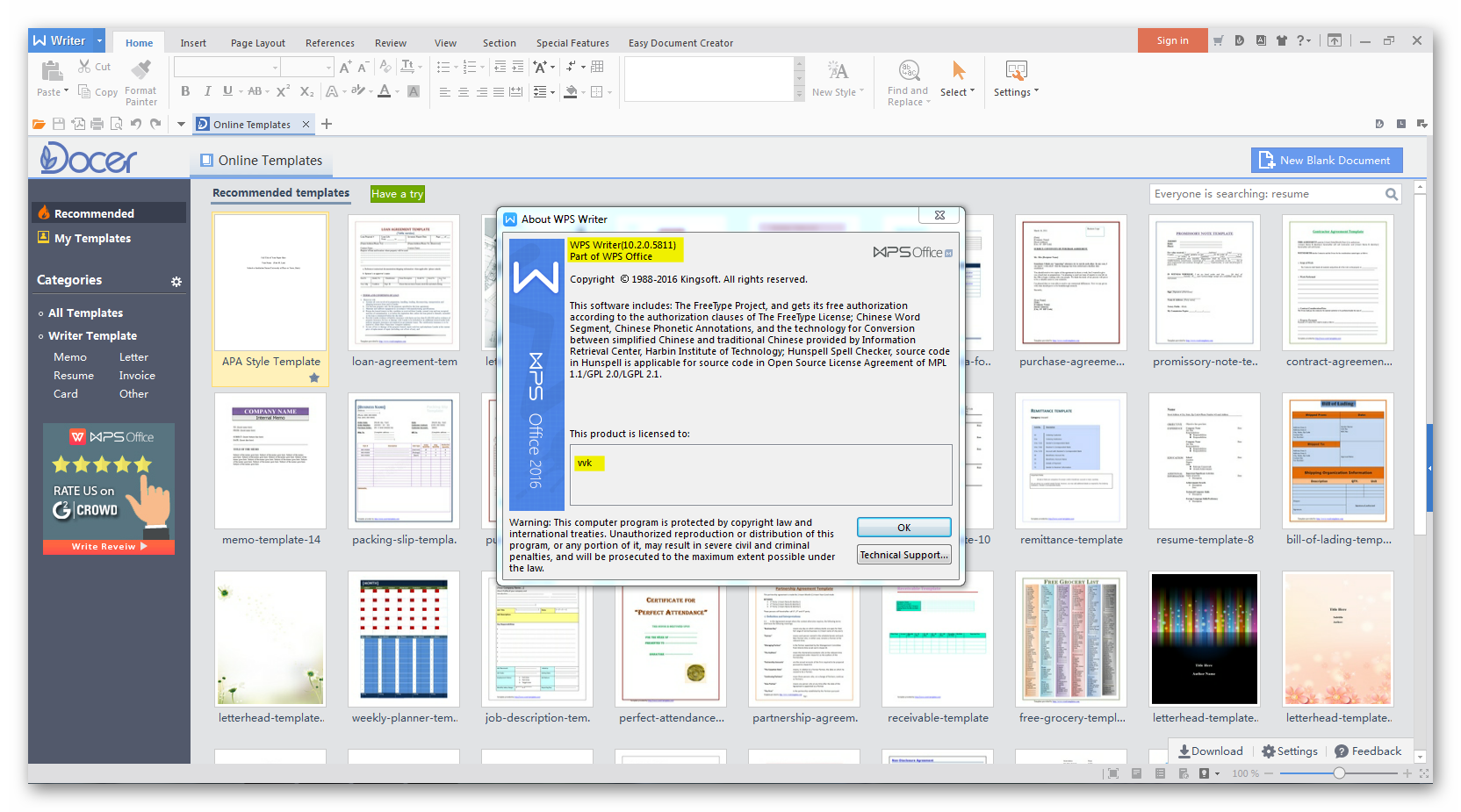Click the numbered list icon

pos(469,67)
